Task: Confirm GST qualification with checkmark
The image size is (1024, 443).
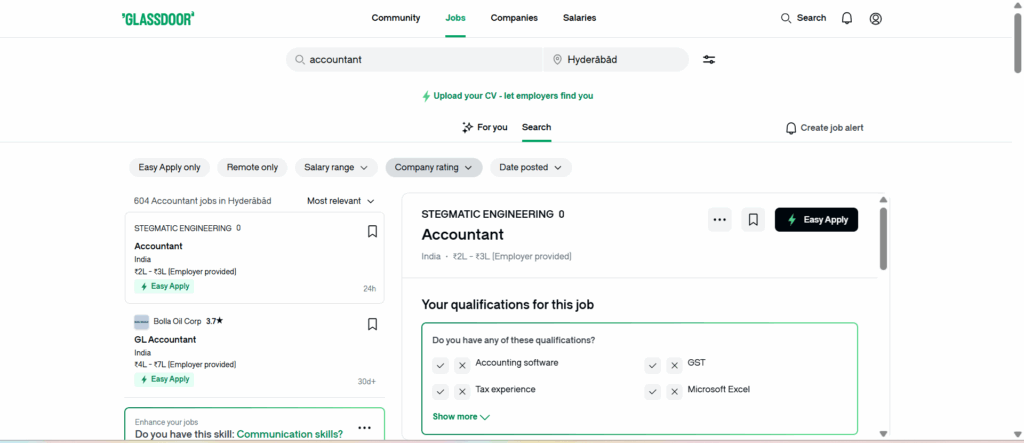Action: (x=652, y=365)
